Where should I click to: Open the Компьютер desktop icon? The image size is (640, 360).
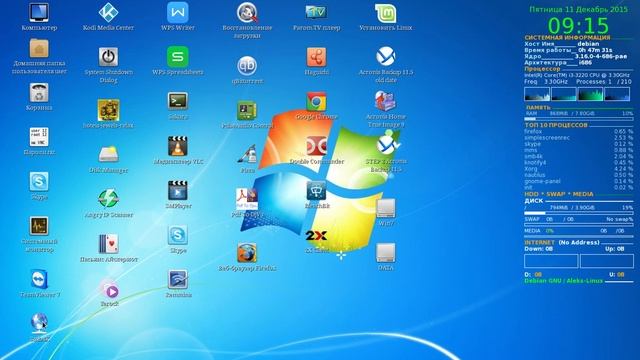39,13
